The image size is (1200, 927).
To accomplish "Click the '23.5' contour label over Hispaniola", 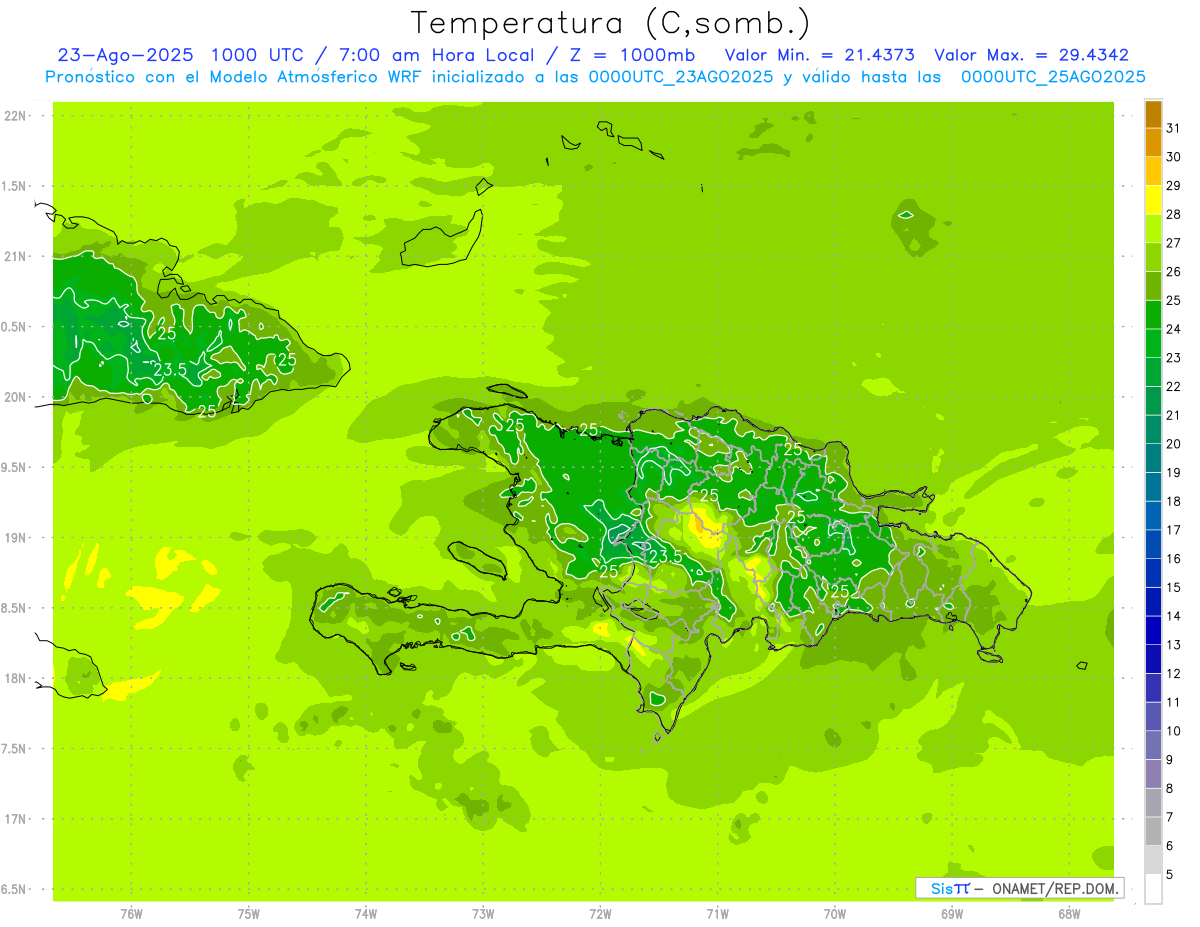I will point(665,556).
